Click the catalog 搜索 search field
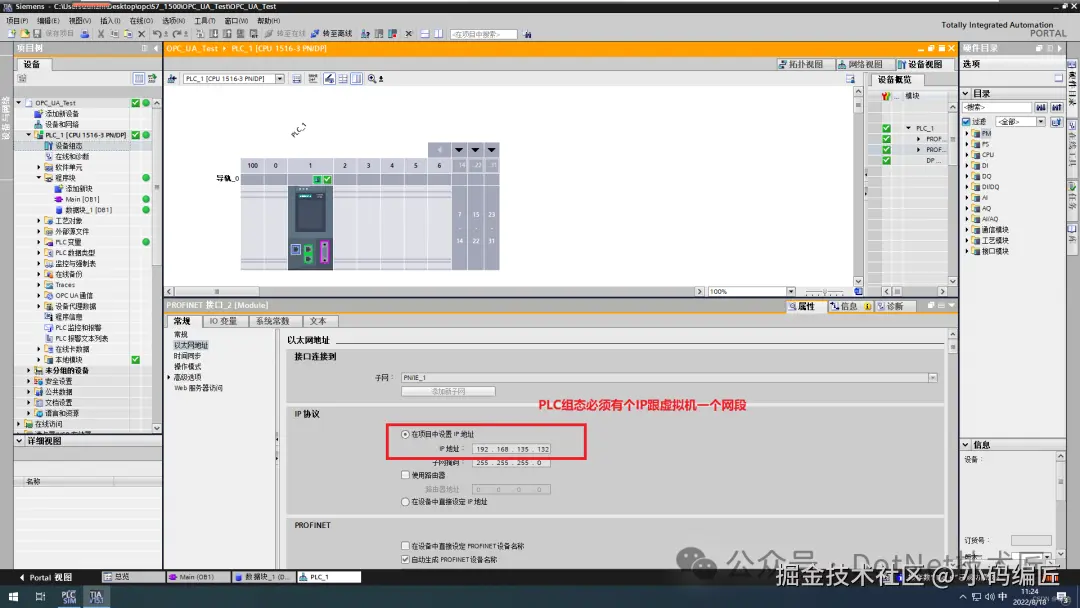1080x608 pixels. [997, 107]
